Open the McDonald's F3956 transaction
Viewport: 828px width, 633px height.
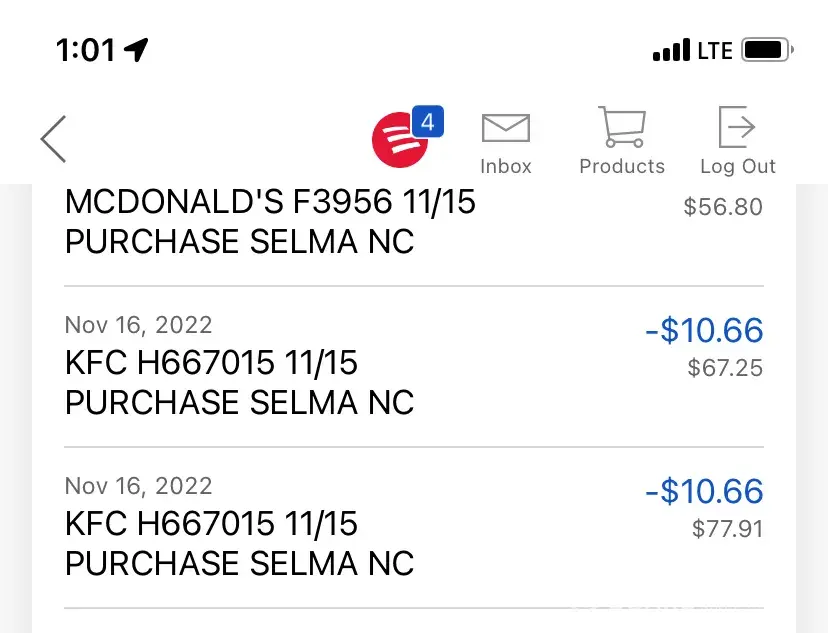click(x=270, y=222)
